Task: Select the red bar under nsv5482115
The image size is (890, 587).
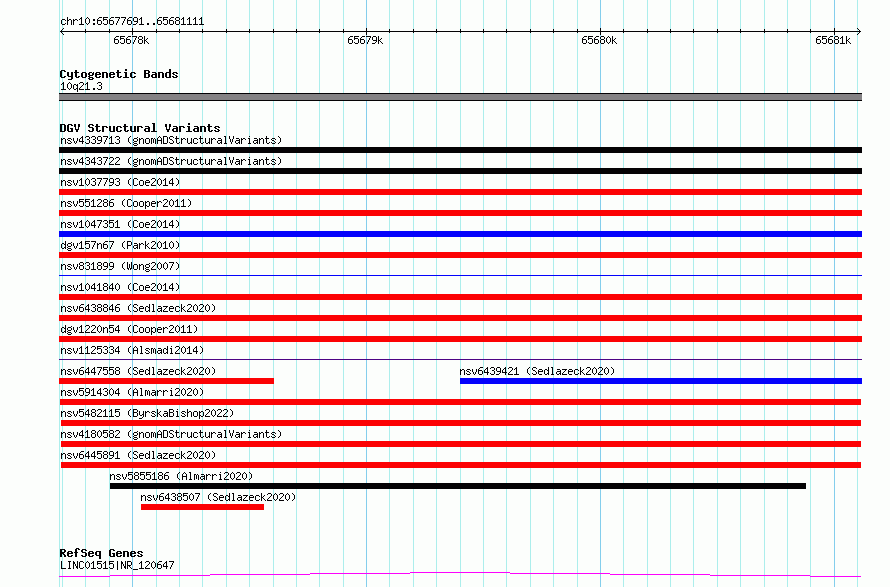Action: 461,424
